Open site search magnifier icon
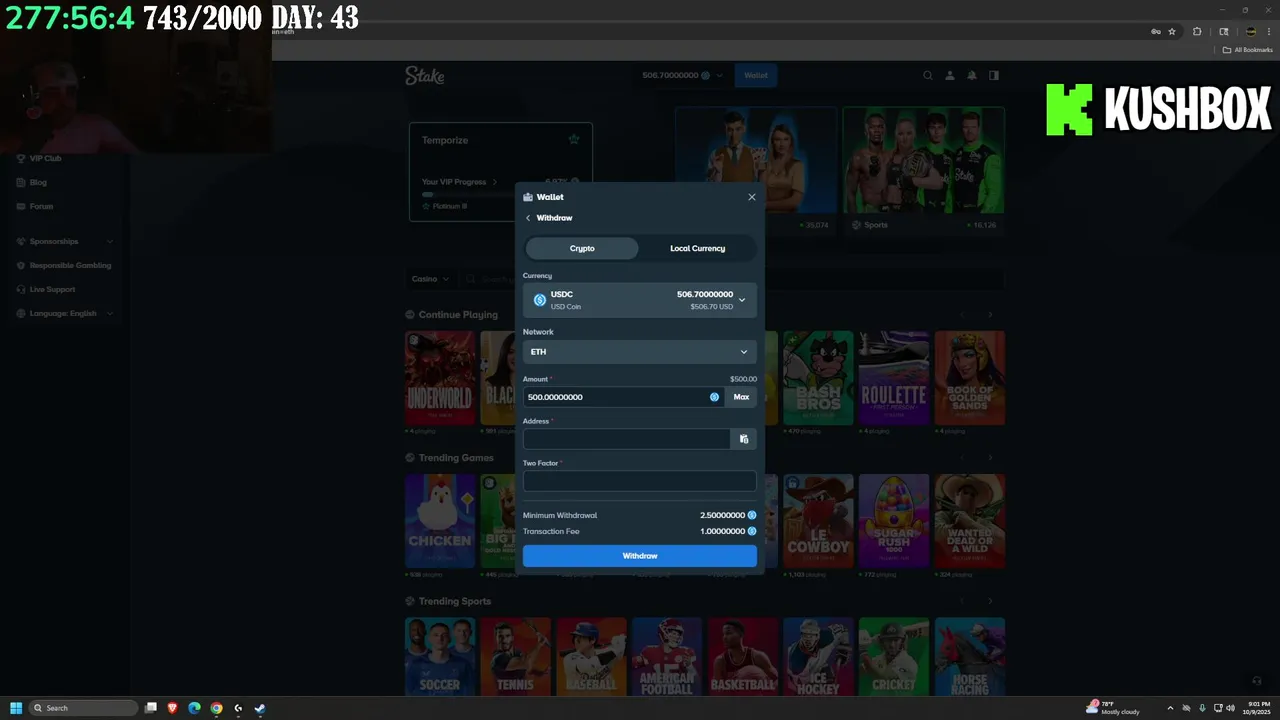The image size is (1280, 720). [928, 75]
